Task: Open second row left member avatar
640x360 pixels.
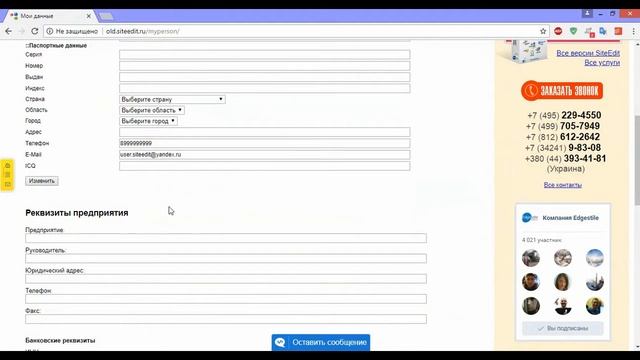Action: [x=531, y=282]
